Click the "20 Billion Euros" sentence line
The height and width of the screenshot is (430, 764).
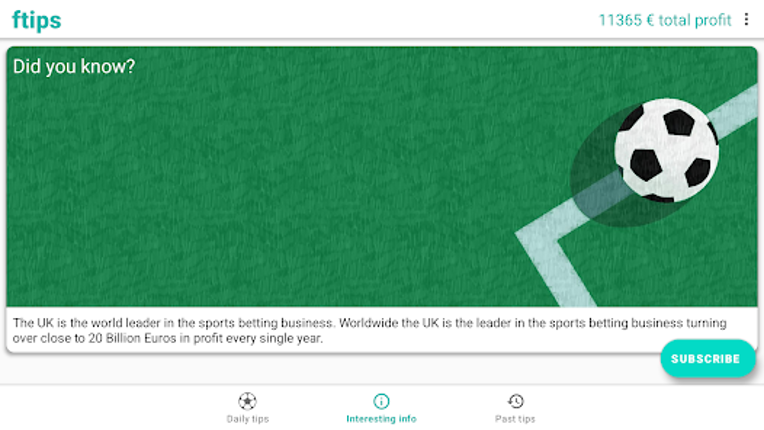coord(170,339)
